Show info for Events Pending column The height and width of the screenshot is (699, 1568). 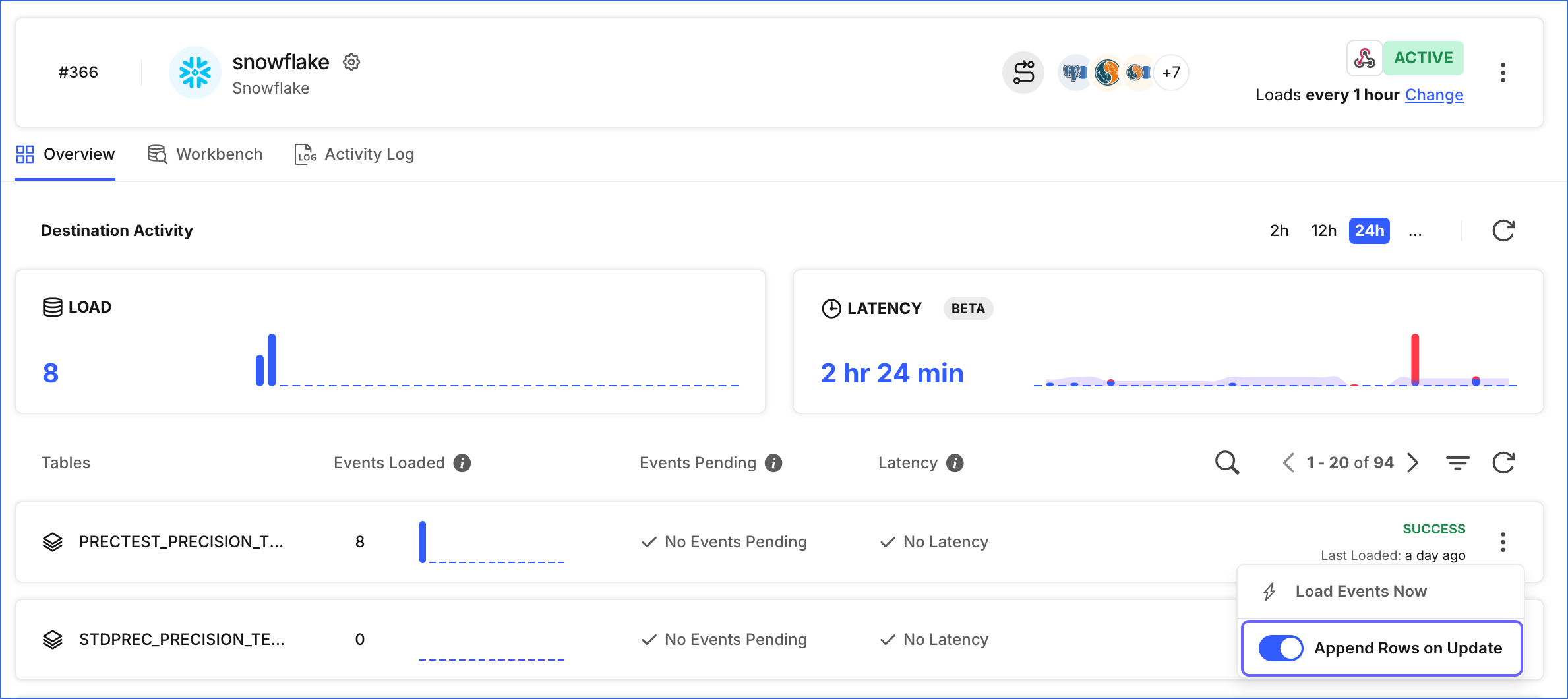pyautogui.click(x=773, y=463)
